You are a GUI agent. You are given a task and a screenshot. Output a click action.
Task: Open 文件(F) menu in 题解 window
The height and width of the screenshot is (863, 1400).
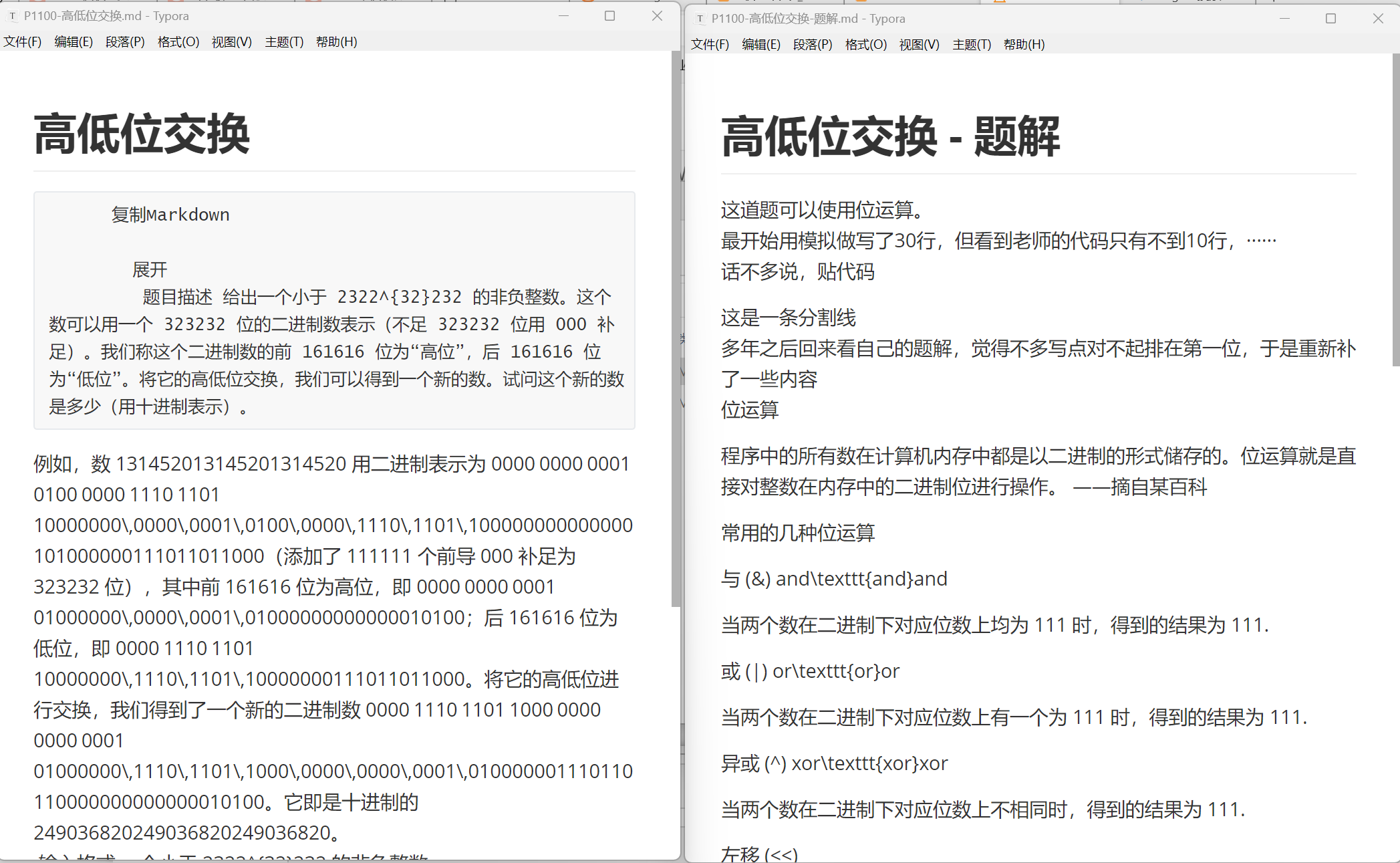pyautogui.click(x=710, y=45)
